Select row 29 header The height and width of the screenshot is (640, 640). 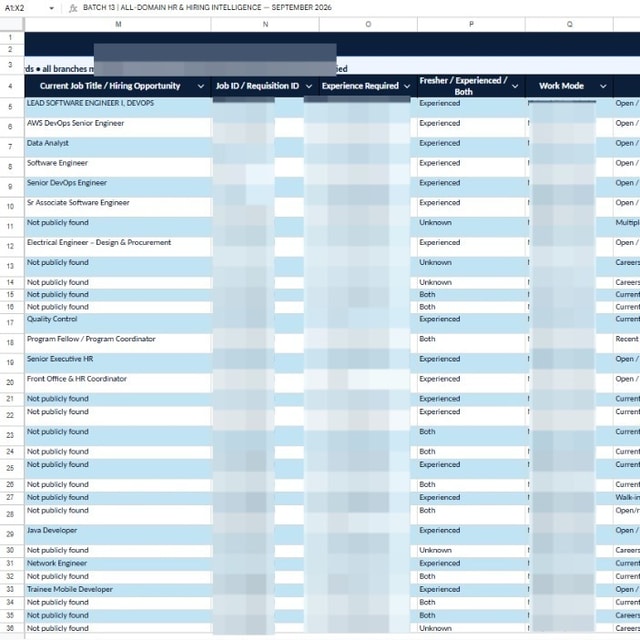tap(11, 534)
